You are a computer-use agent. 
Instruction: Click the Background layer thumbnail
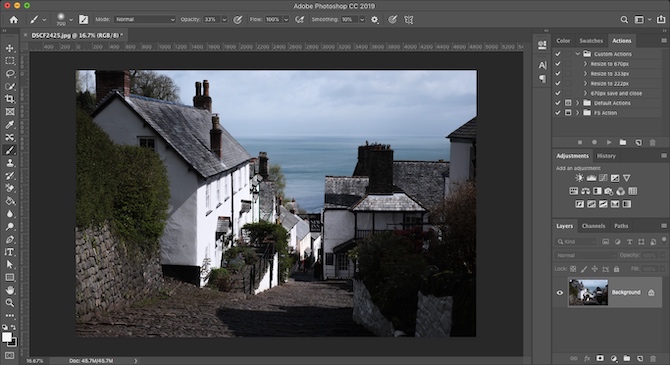[588, 292]
